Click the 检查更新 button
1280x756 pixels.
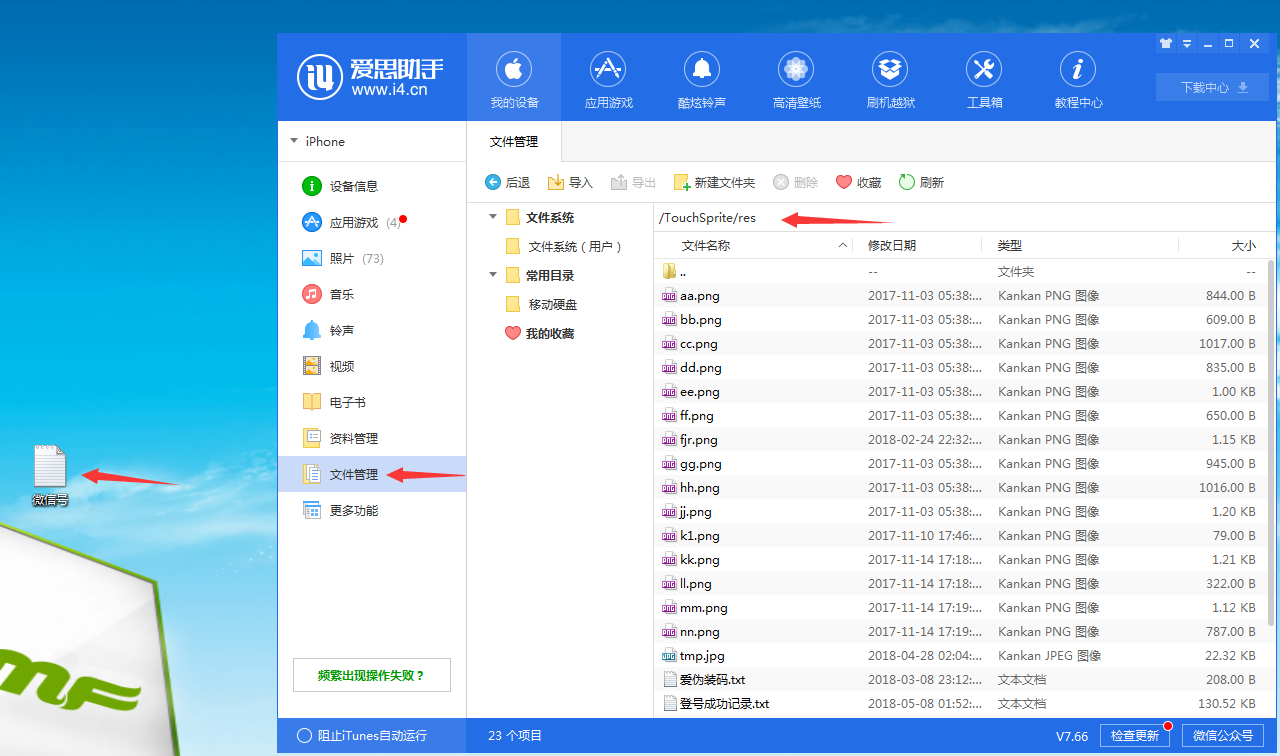(1135, 735)
